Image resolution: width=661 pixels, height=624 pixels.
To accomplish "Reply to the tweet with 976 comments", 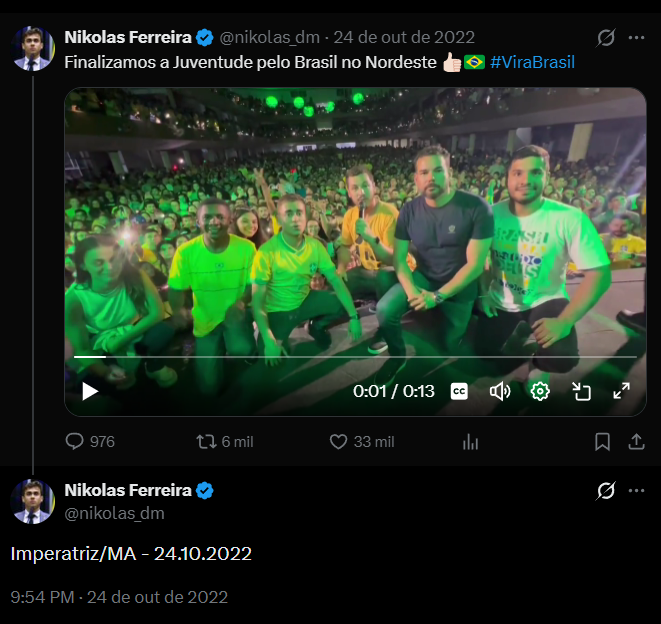I will [75, 441].
